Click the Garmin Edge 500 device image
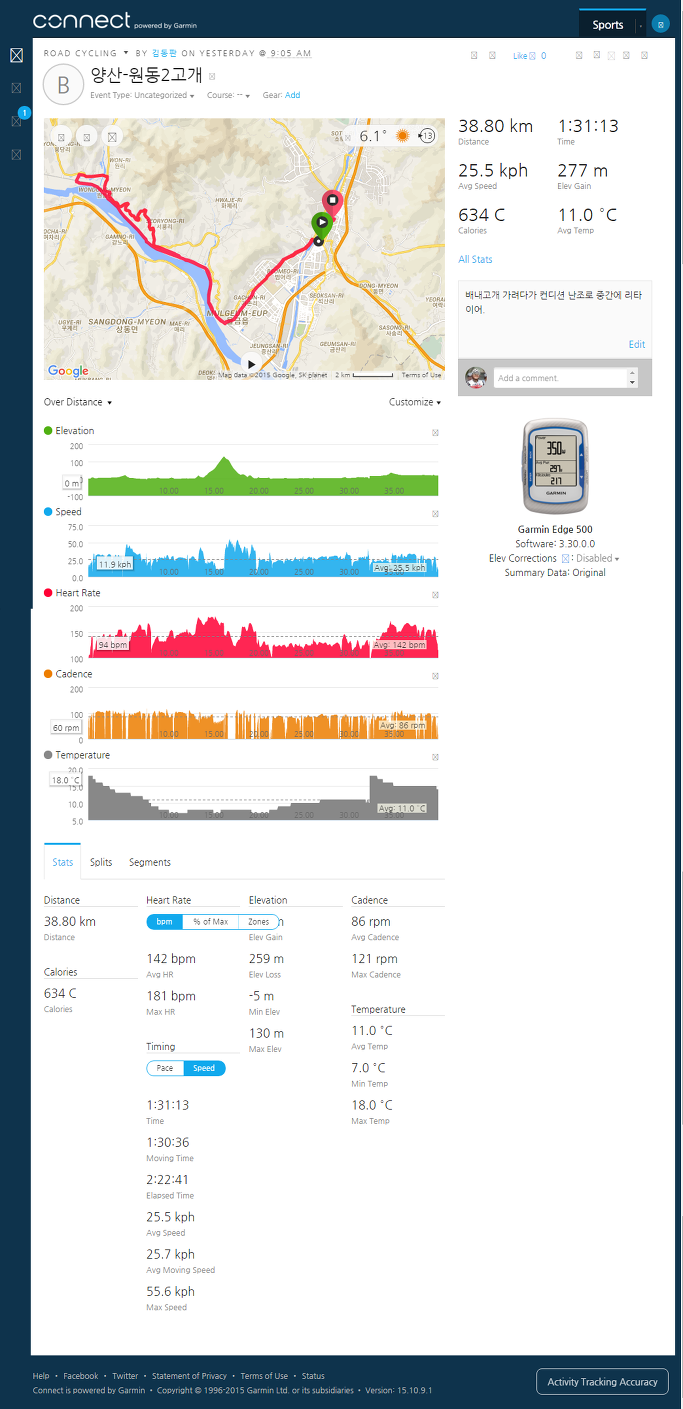This screenshot has width=683, height=1409. coord(555,467)
